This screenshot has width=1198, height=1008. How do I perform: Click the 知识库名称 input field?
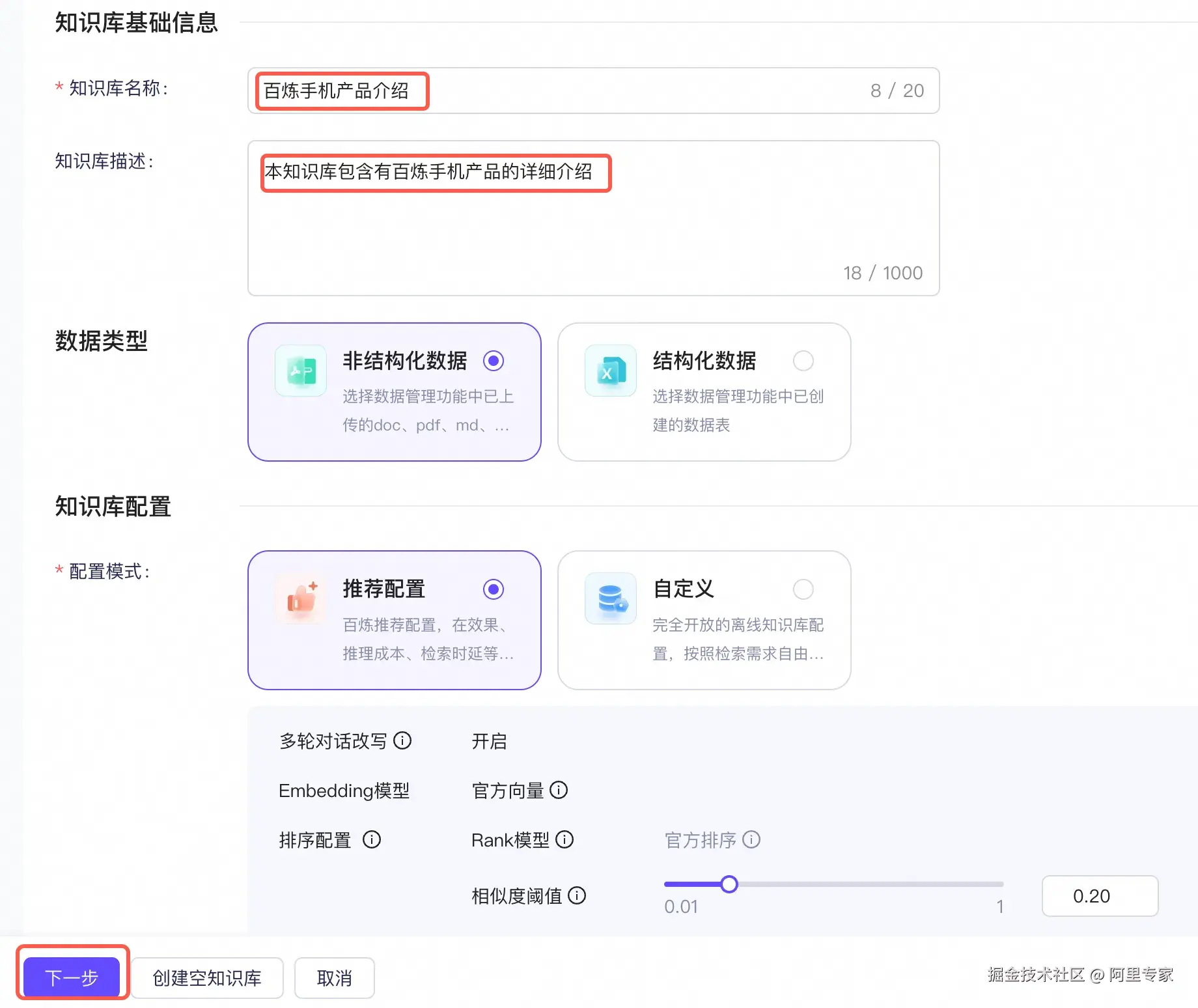[x=593, y=91]
